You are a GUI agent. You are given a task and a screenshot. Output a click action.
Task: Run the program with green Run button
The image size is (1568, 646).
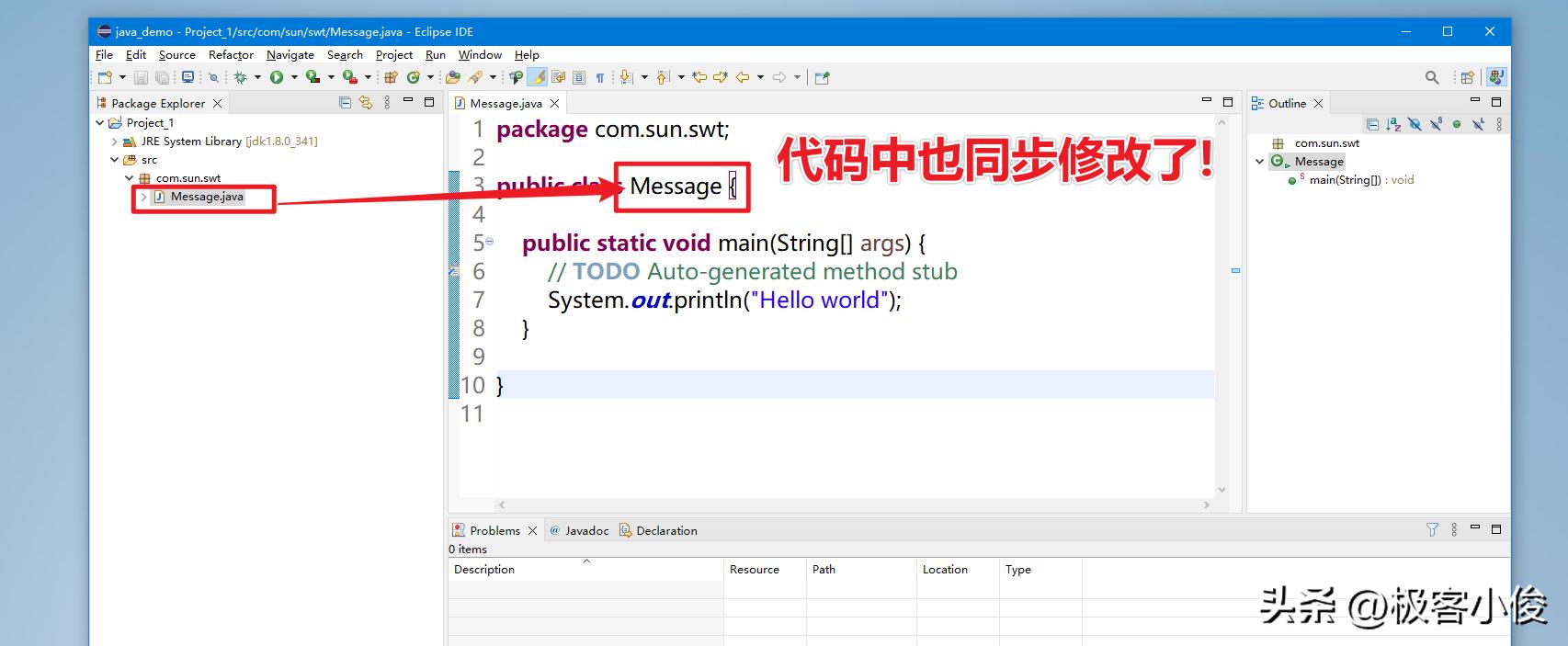pos(277,77)
